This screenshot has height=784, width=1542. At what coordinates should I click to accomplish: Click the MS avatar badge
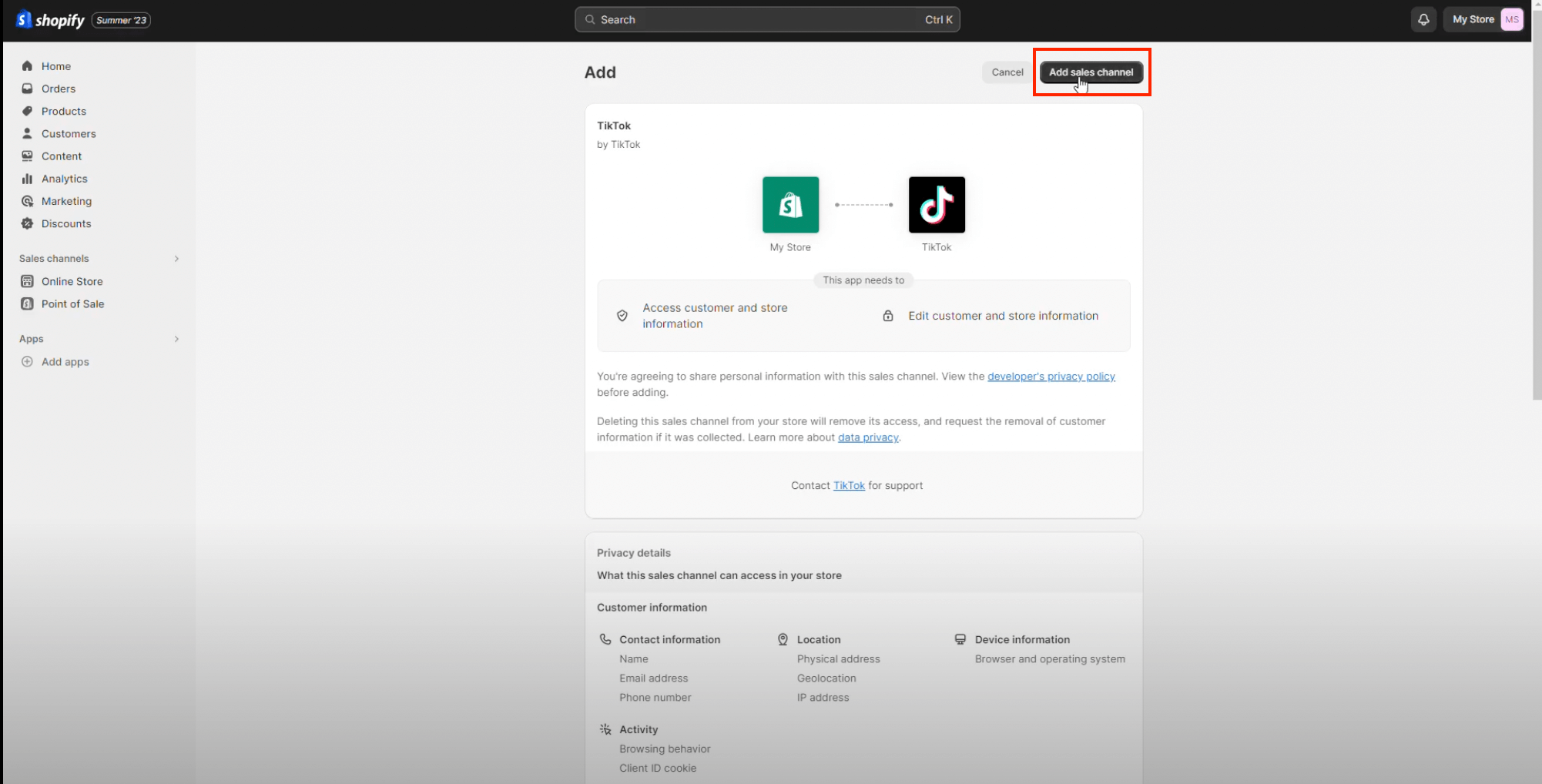click(1512, 20)
